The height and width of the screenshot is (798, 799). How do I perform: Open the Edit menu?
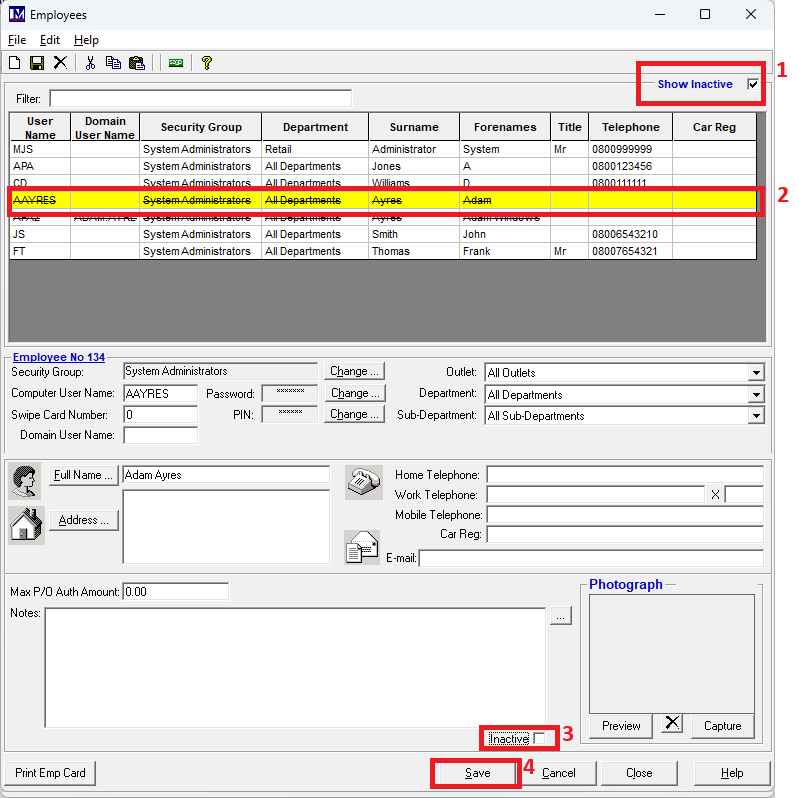pyautogui.click(x=49, y=40)
